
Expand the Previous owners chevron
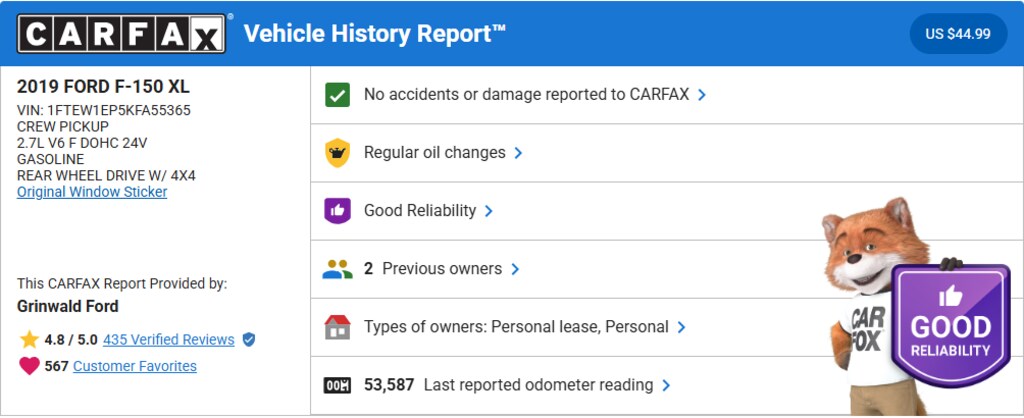point(515,269)
